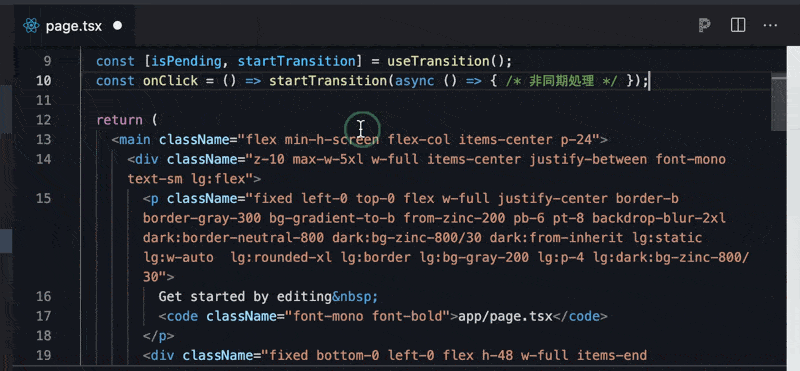Click line number 16 in the gutter
The image size is (800, 371).
click(x=43, y=296)
